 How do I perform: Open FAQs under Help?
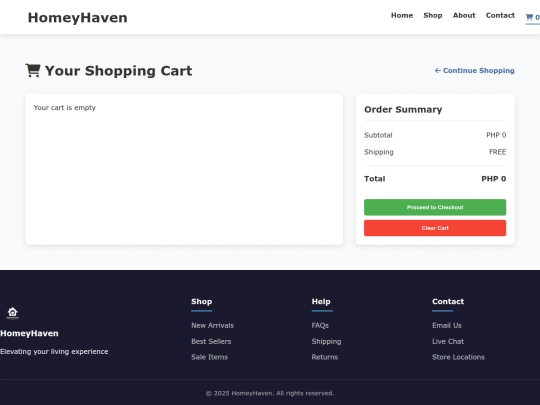tap(320, 325)
